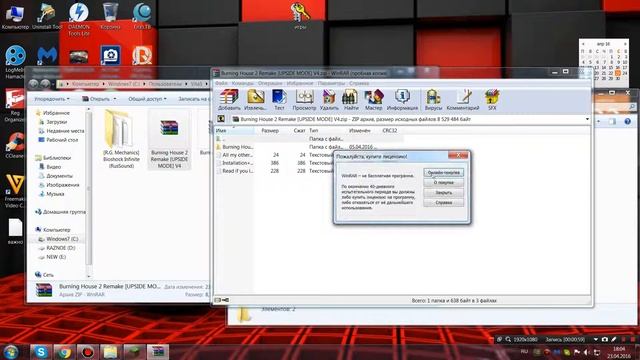Open the Корзина (Recycle Bin) desktop icon

tap(110, 16)
